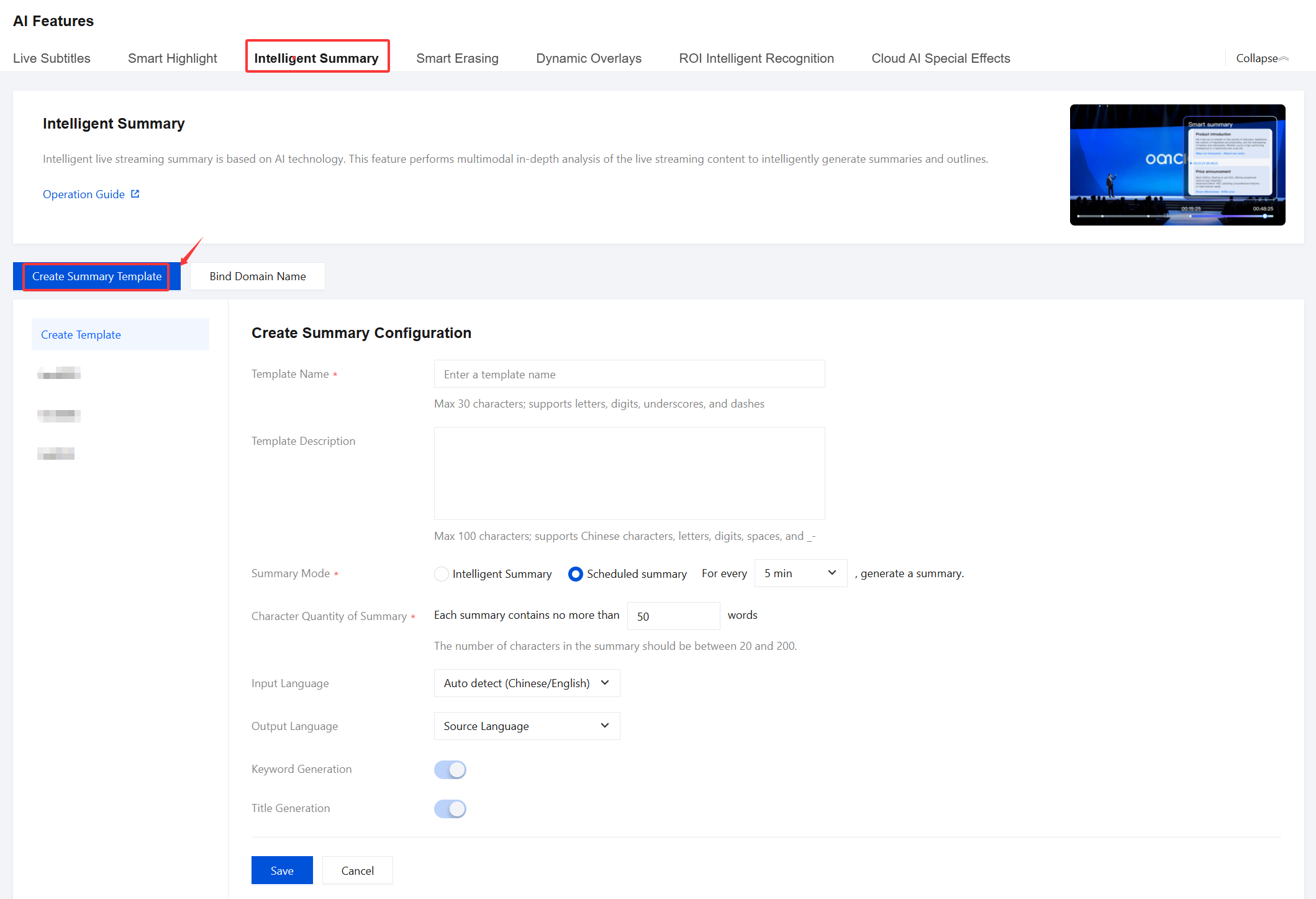Select Create Template in the sidebar

pyautogui.click(x=120, y=335)
